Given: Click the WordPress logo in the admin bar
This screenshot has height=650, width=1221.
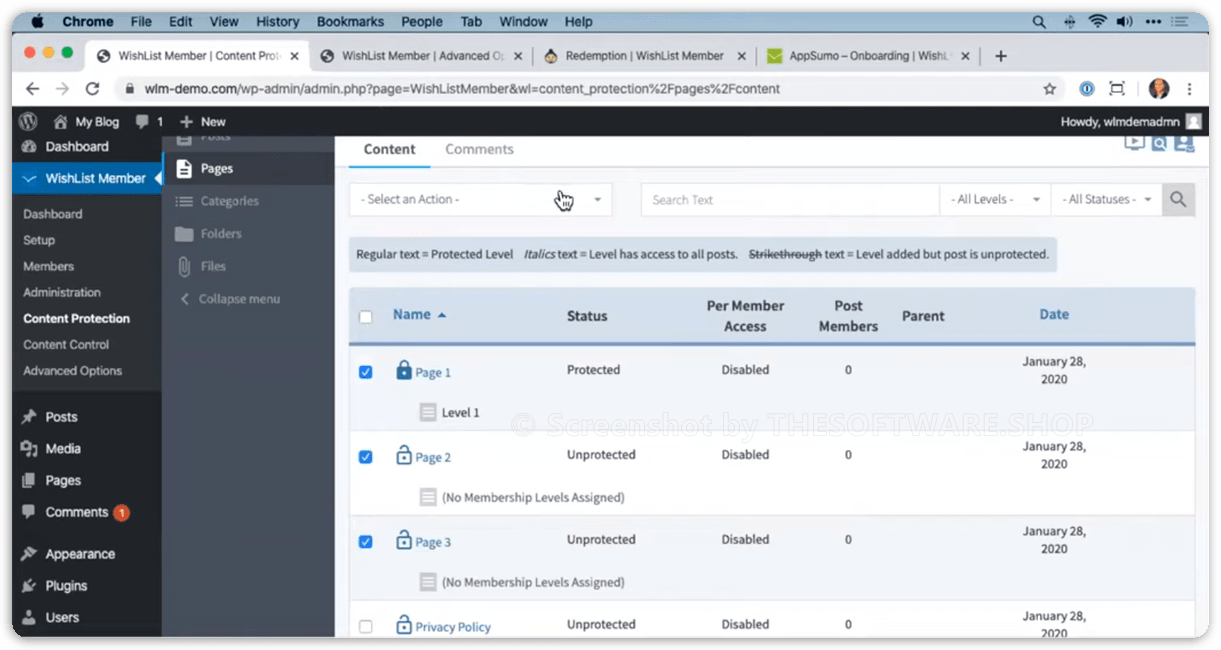Looking at the screenshot, I should pos(28,121).
